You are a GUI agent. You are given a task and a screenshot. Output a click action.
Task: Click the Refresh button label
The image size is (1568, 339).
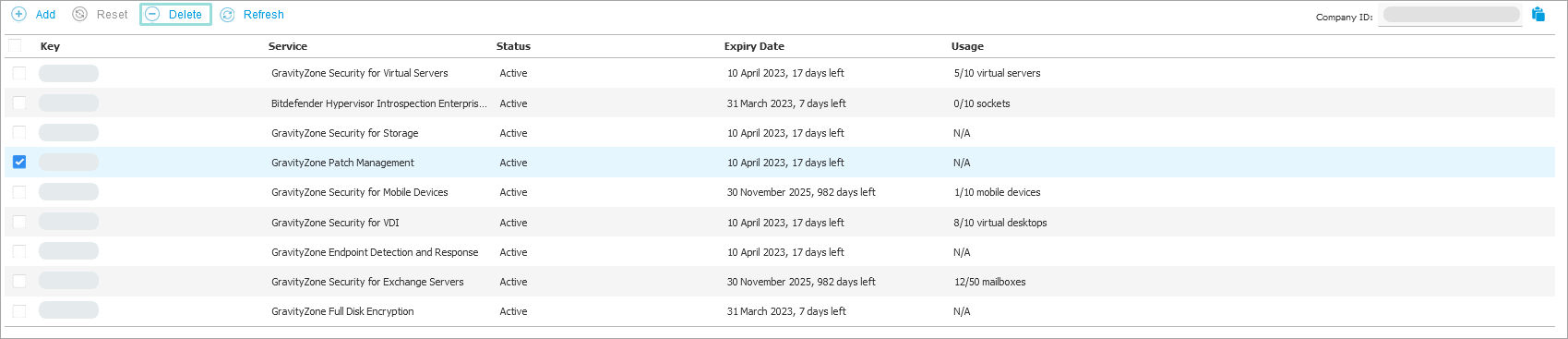coord(263,15)
